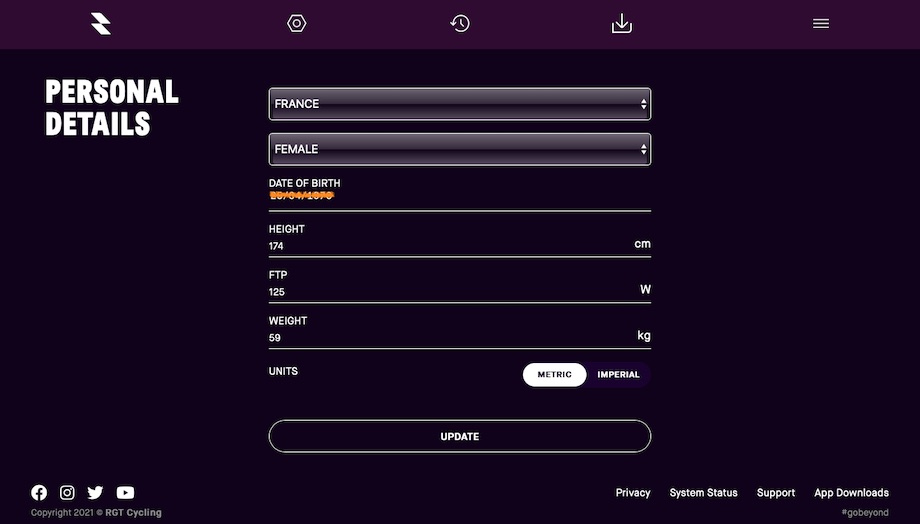Go to the Support link
Image resolution: width=920 pixels, height=524 pixels.
pos(776,493)
